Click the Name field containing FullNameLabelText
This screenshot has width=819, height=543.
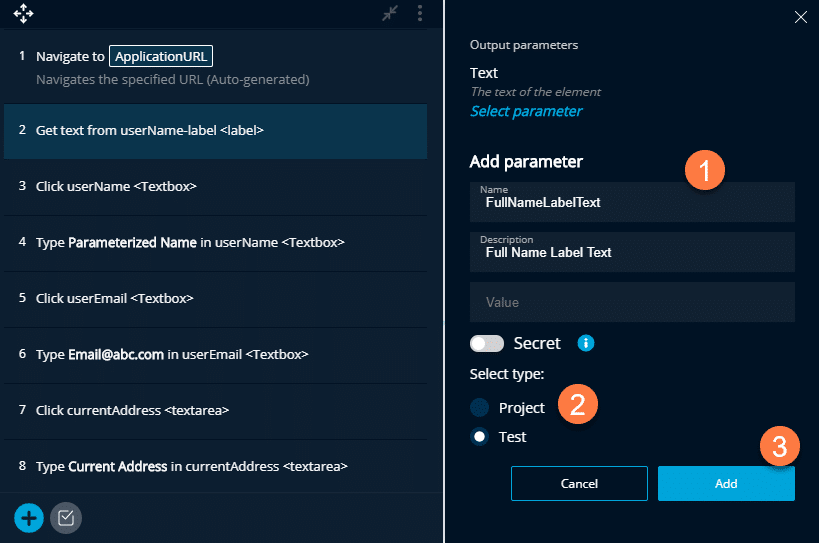click(632, 202)
